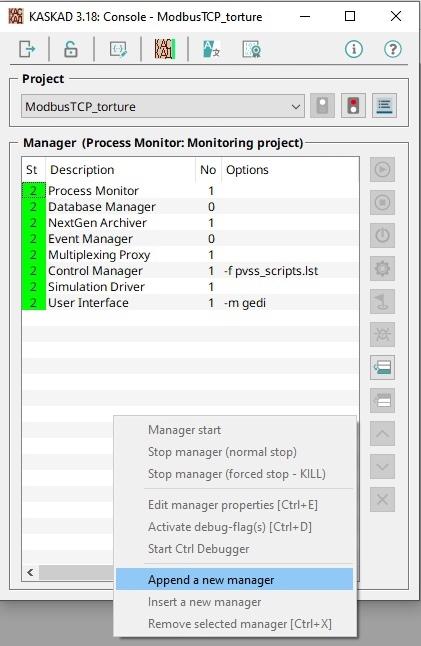Select the Control Manager row

coord(190,271)
